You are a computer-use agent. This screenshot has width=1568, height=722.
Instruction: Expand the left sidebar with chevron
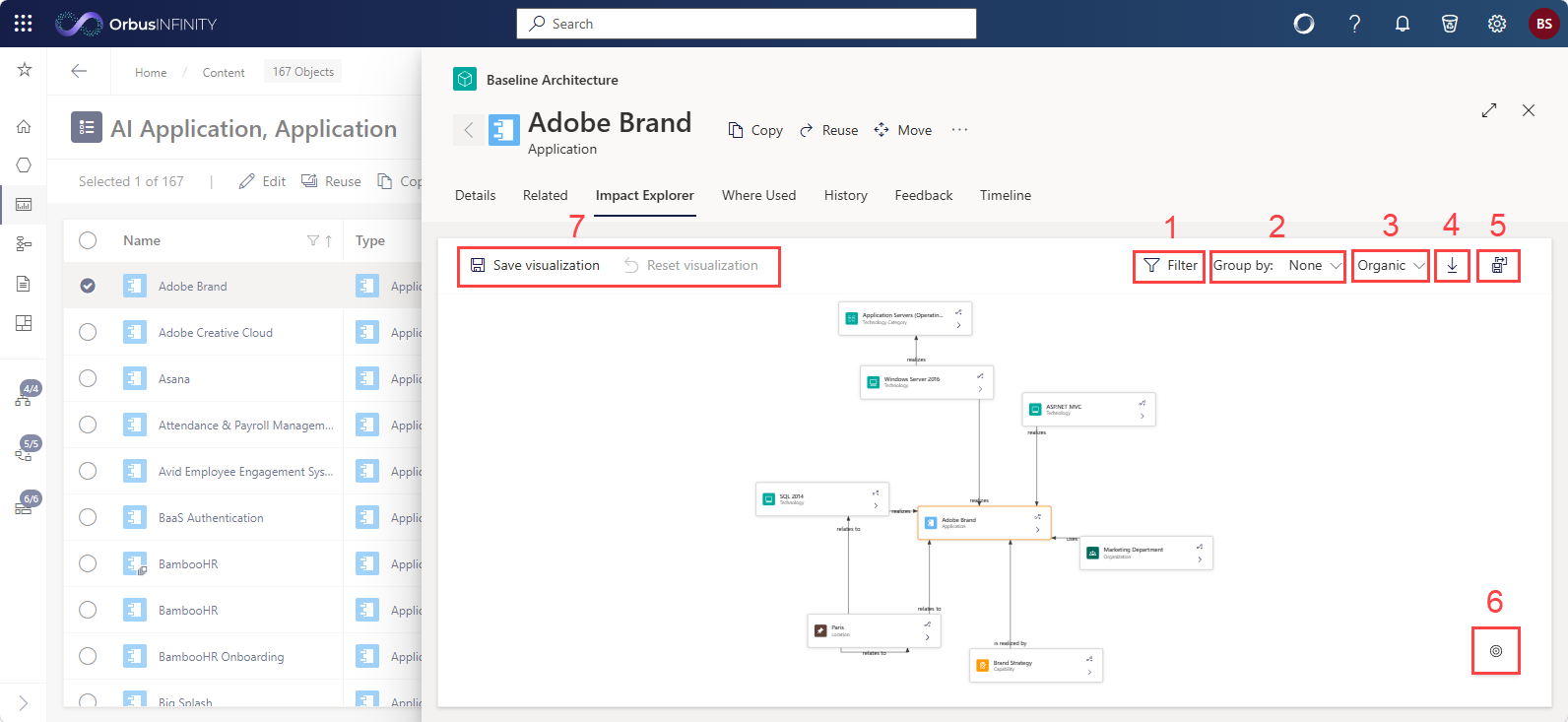coord(24,703)
